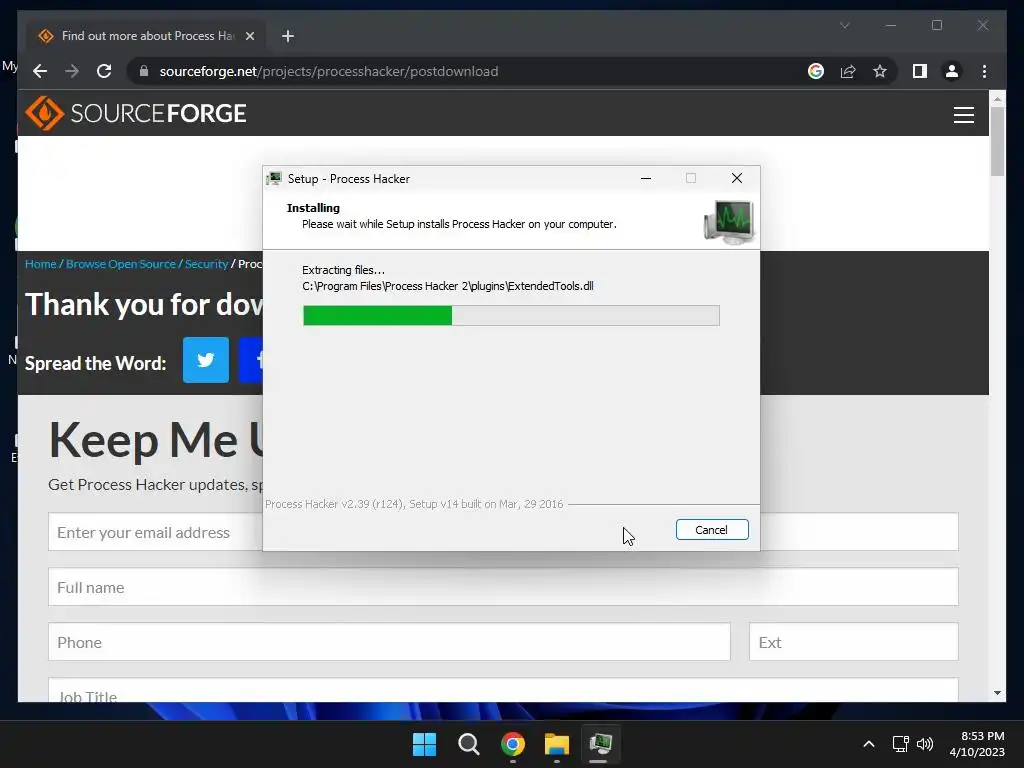Follow the Home breadcrumb link
Screen dimensions: 1024x768
tap(40, 264)
